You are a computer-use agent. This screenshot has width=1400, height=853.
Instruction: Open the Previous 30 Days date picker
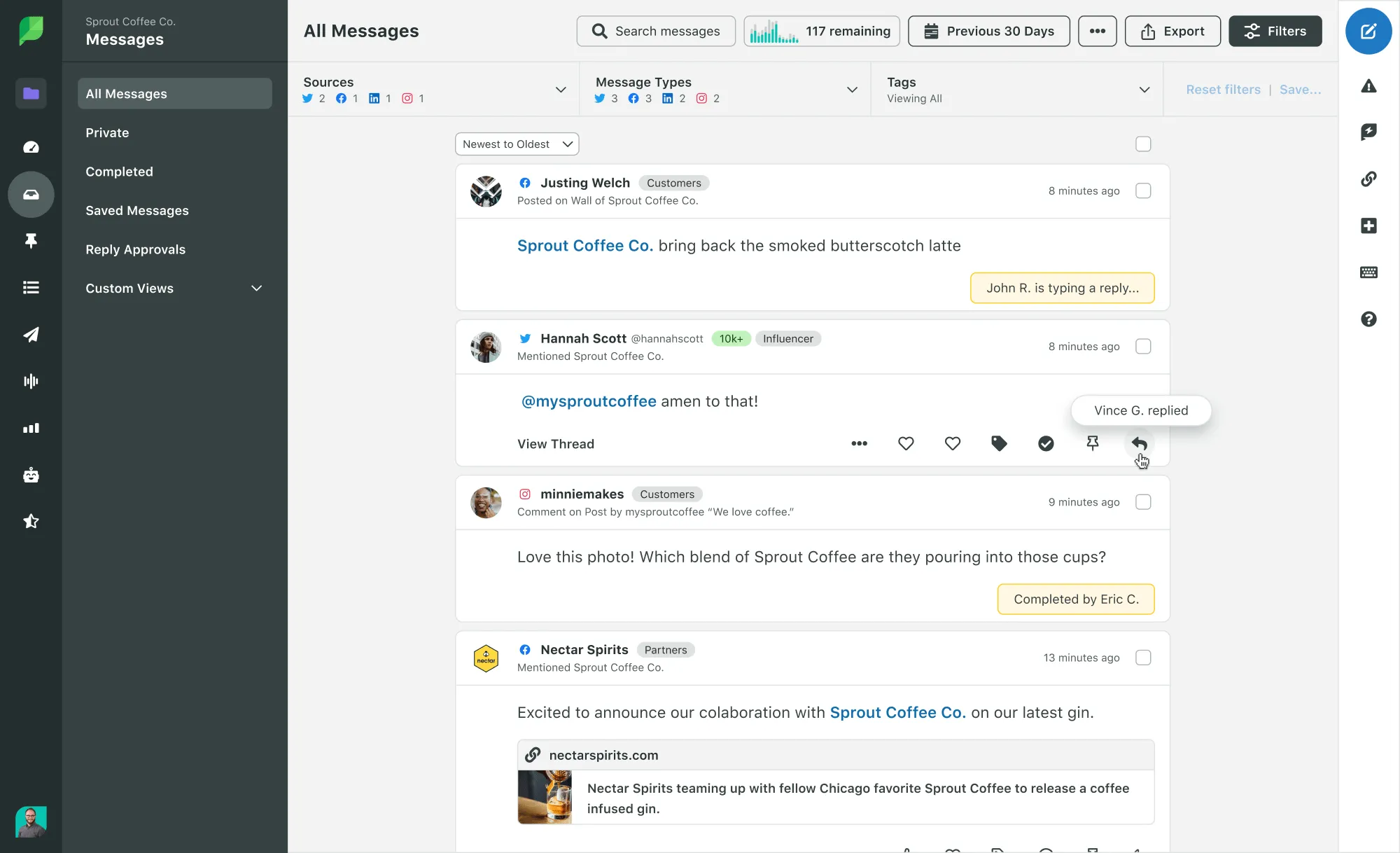988,31
